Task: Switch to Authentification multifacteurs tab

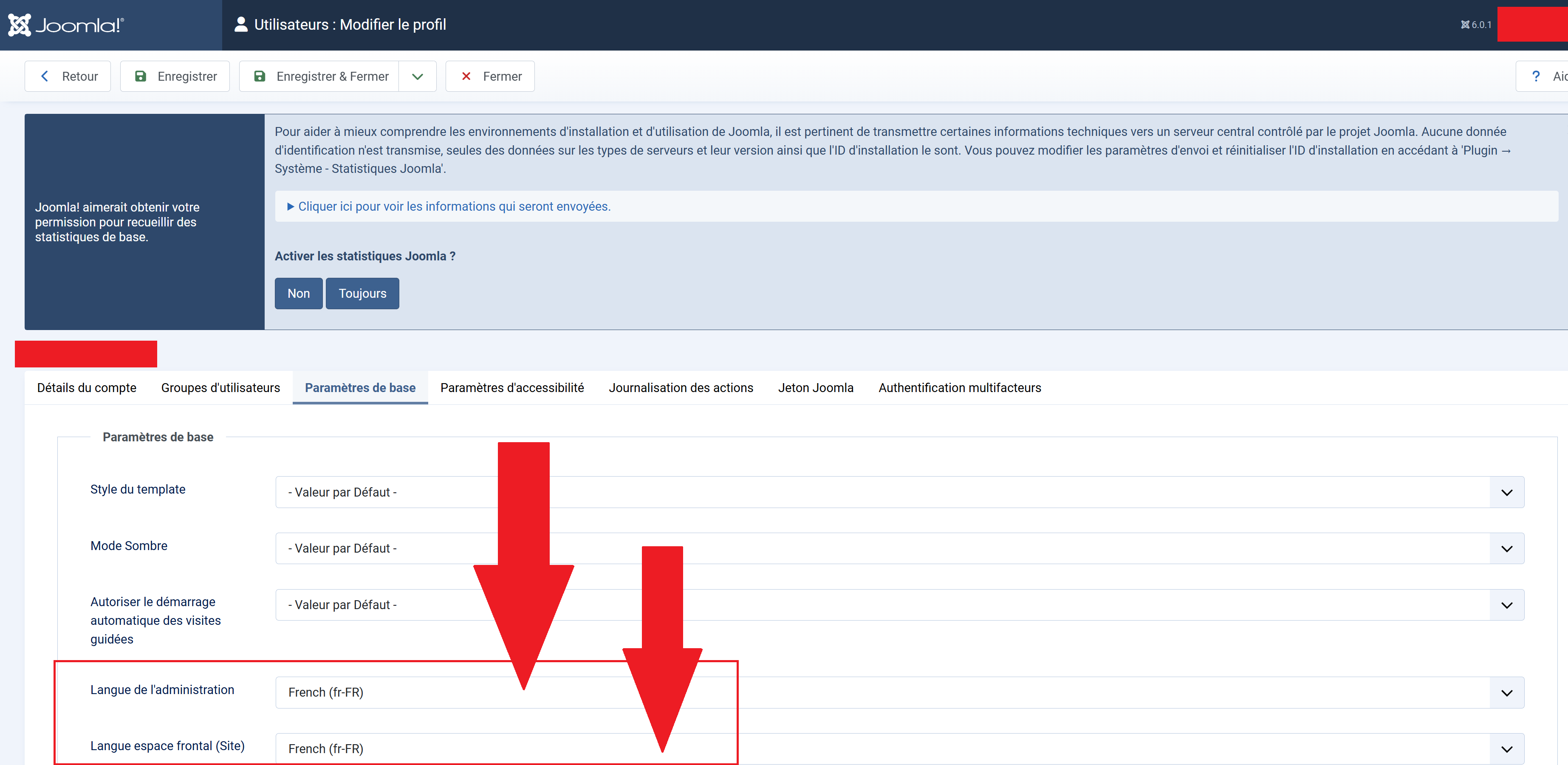Action: (x=959, y=388)
